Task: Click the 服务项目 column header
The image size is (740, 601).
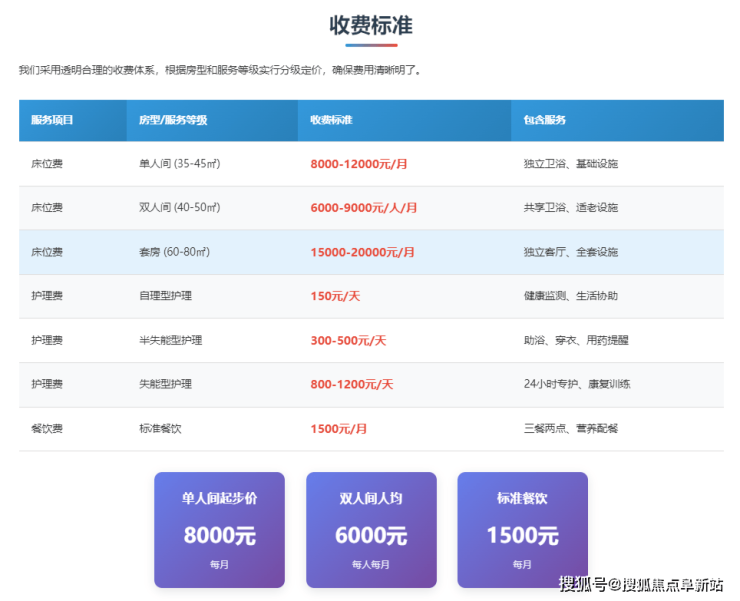Action: pyautogui.click(x=52, y=120)
